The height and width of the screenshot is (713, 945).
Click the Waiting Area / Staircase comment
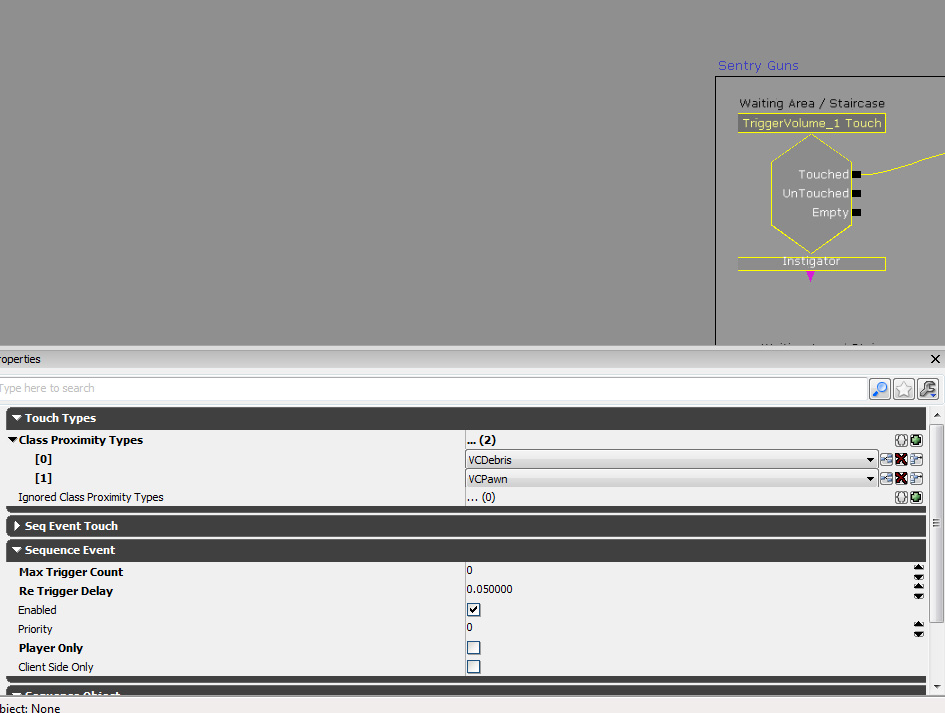click(x=812, y=103)
